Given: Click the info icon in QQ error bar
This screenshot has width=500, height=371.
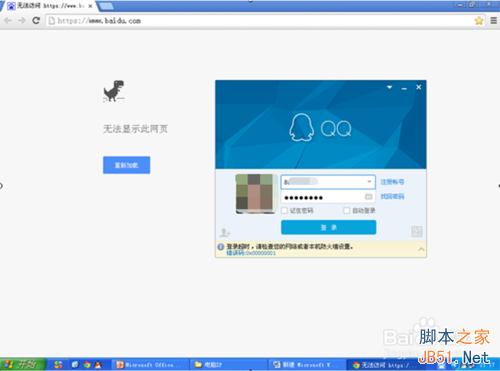Looking at the screenshot, I should tap(221, 247).
